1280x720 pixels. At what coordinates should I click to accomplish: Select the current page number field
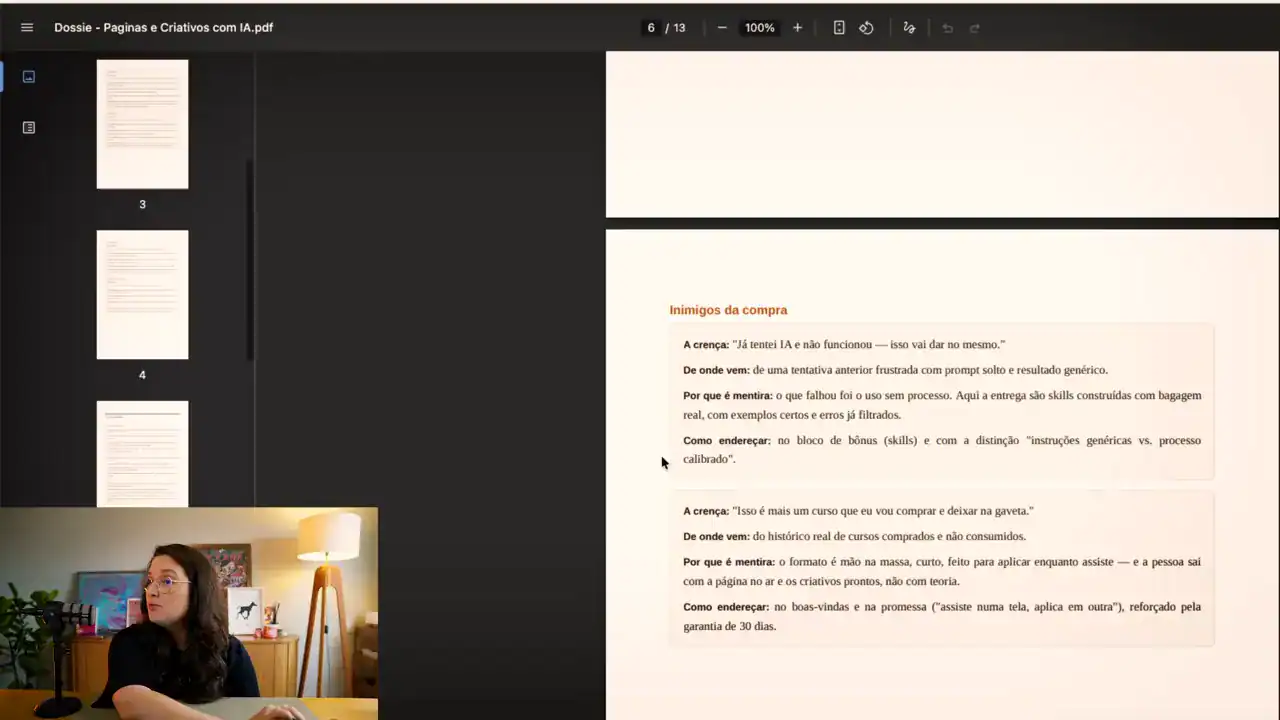(x=651, y=28)
